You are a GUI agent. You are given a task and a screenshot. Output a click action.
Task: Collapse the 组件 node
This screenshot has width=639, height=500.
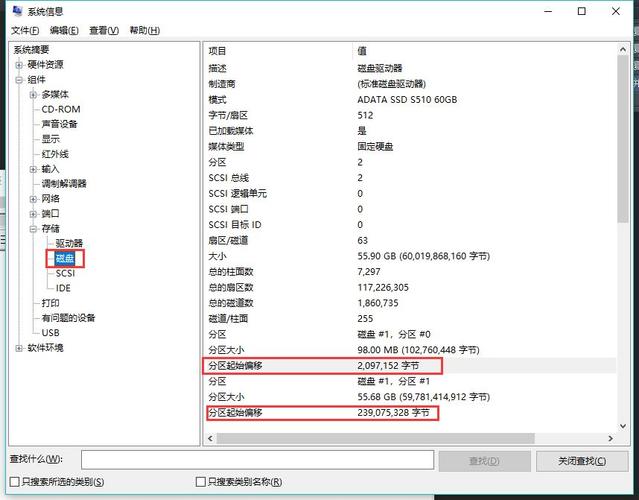(x=19, y=80)
